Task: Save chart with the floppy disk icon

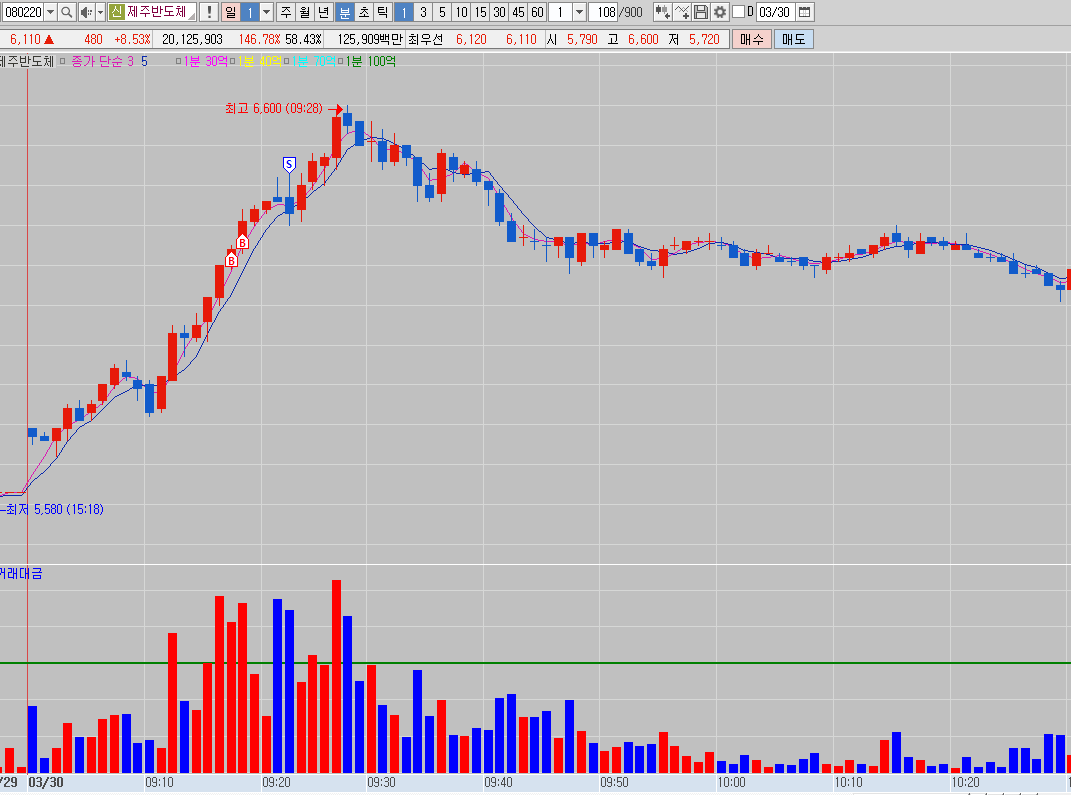Action: (x=701, y=12)
